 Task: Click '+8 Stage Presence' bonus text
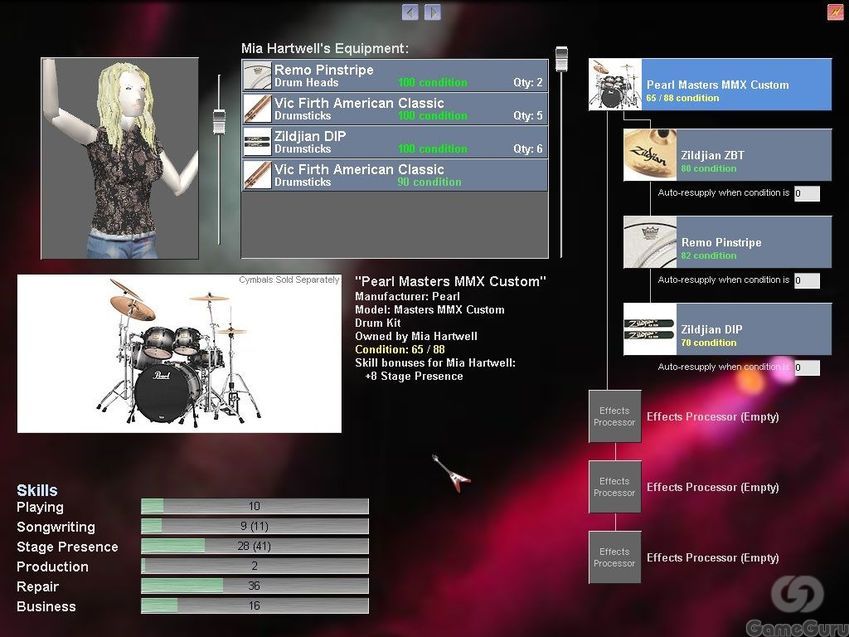tap(414, 376)
